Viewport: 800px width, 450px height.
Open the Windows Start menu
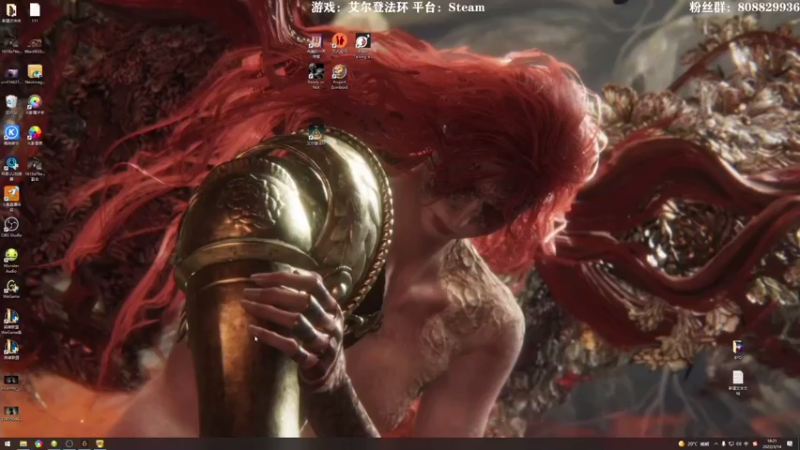click(7, 444)
